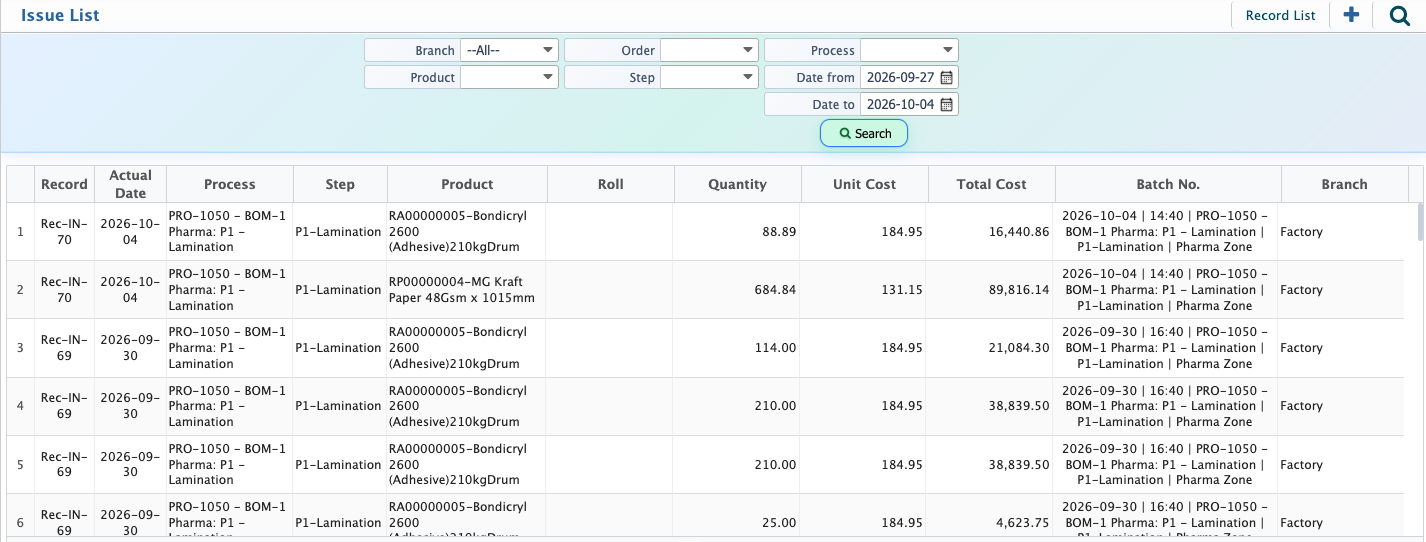Sort by the Actual Date column header

pos(130,184)
